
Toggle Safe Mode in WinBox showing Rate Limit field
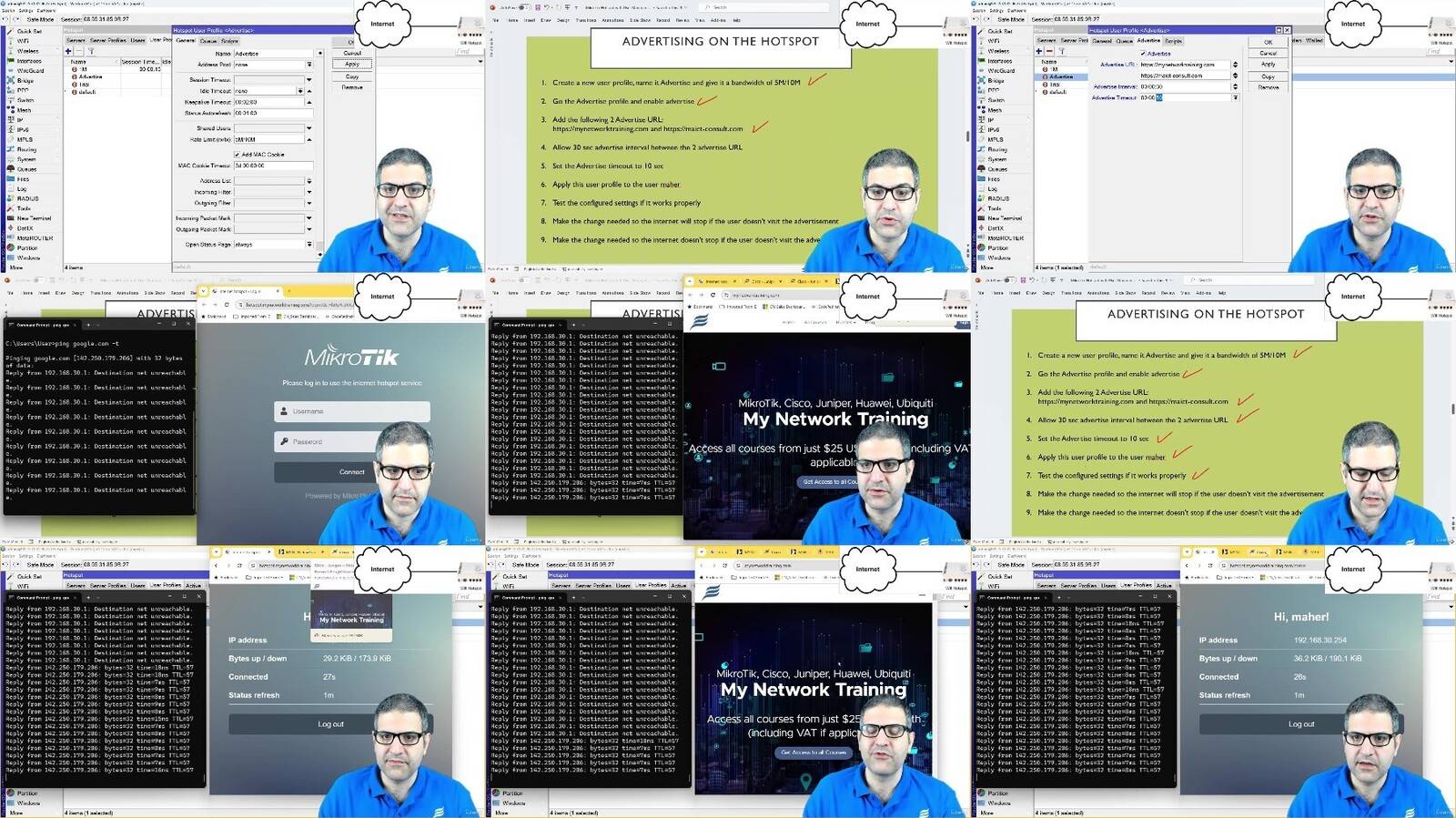[x=41, y=19]
